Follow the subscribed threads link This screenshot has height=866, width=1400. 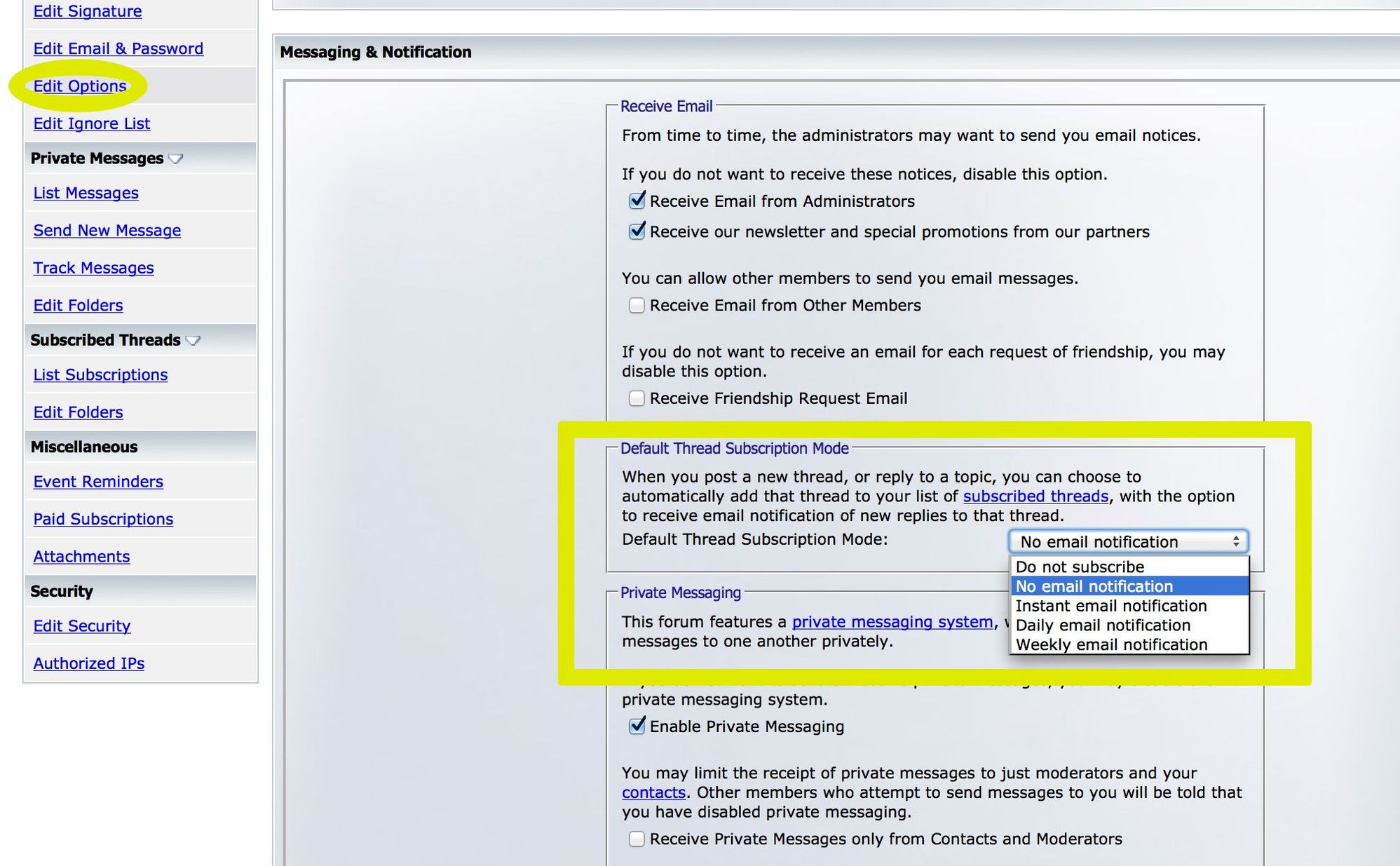tap(1035, 496)
